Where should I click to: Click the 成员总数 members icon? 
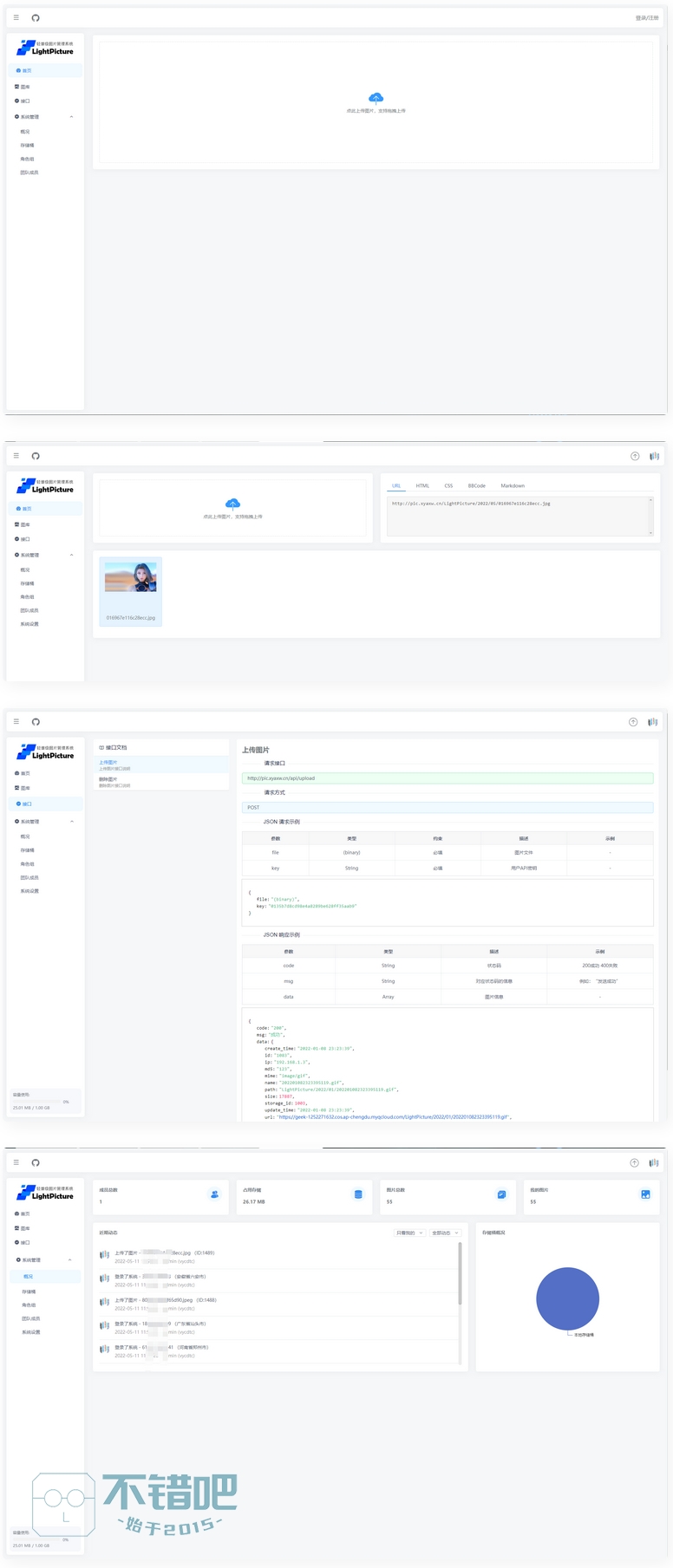(214, 1194)
